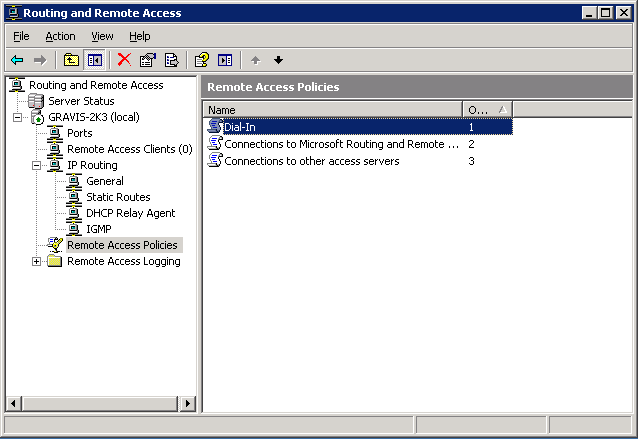Collapse the GRAVIS-2K3 (local) node
The width and height of the screenshot is (638, 439).
point(17,118)
